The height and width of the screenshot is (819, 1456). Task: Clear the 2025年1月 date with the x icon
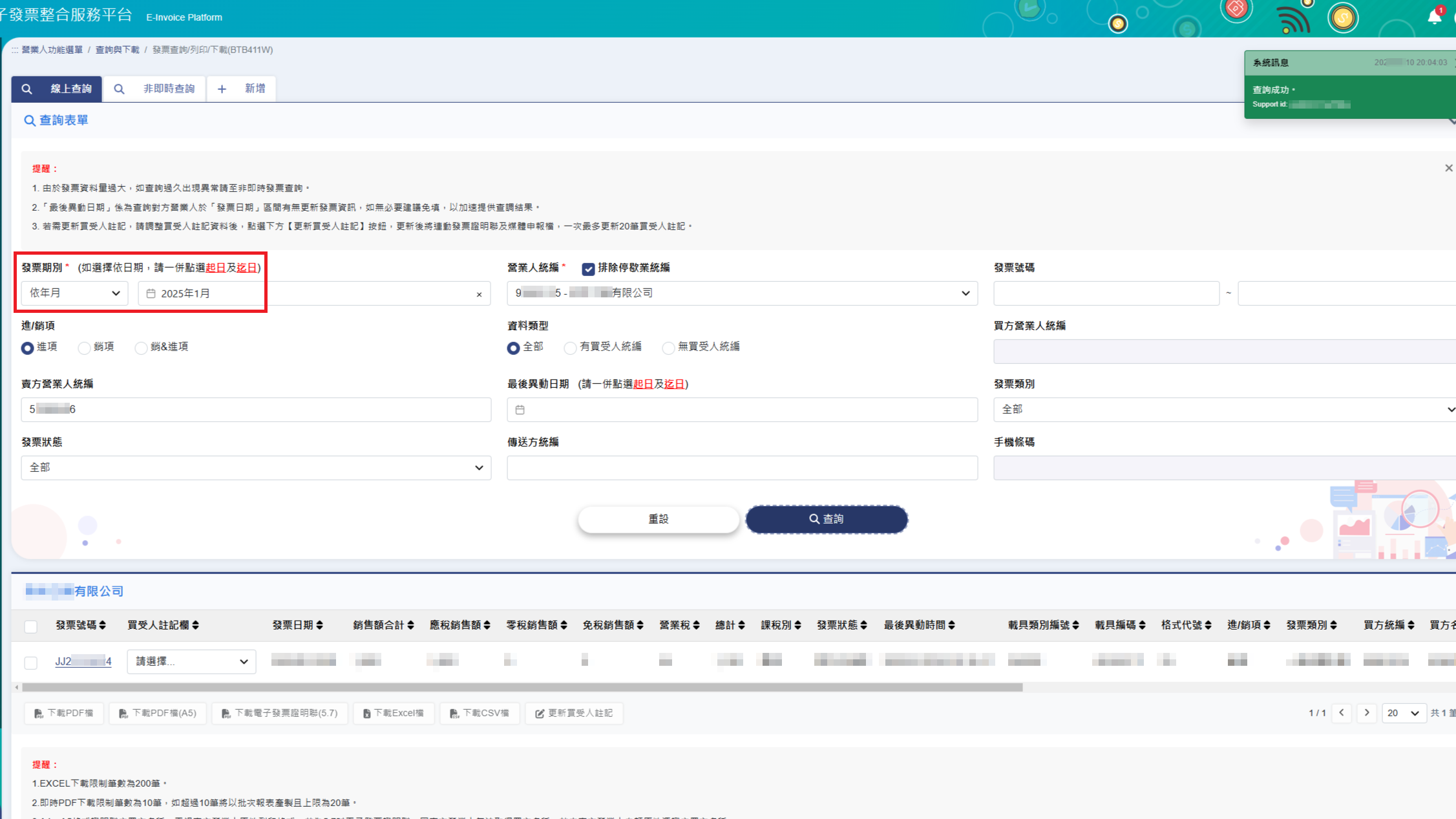pyautogui.click(x=479, y=295)
